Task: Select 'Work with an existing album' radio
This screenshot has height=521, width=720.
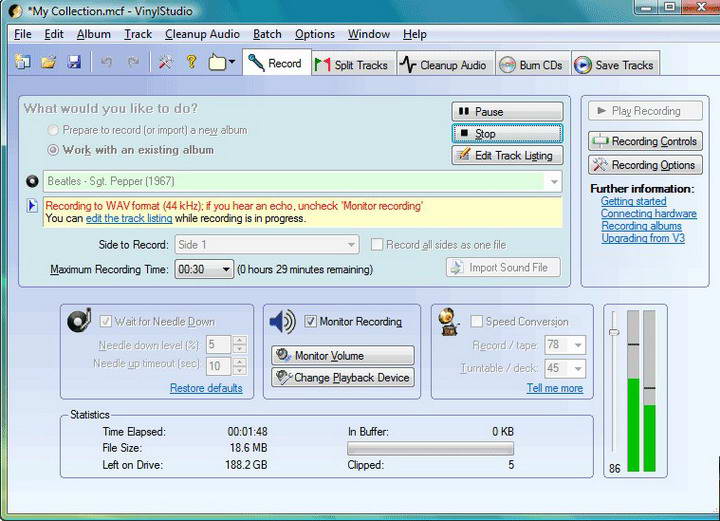Action: (53, 150)
